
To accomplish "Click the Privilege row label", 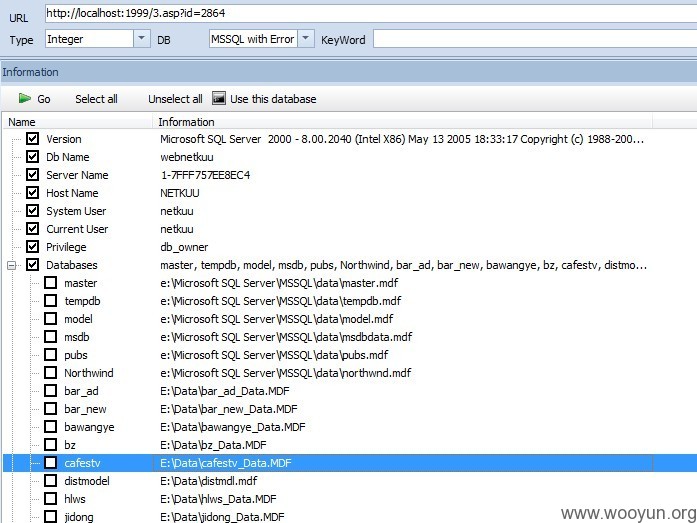I will pos(66,247).
